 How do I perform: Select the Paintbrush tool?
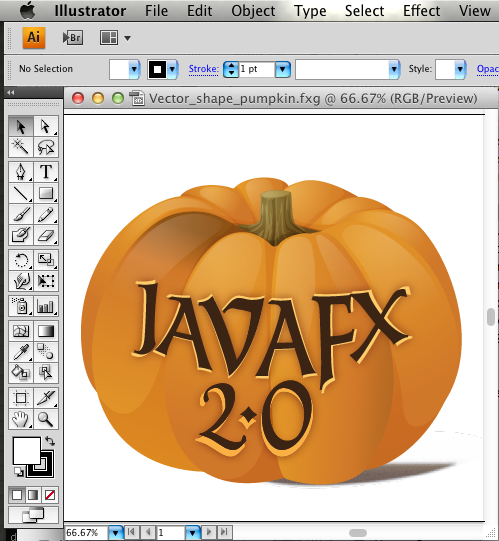(x=21, y=215)
